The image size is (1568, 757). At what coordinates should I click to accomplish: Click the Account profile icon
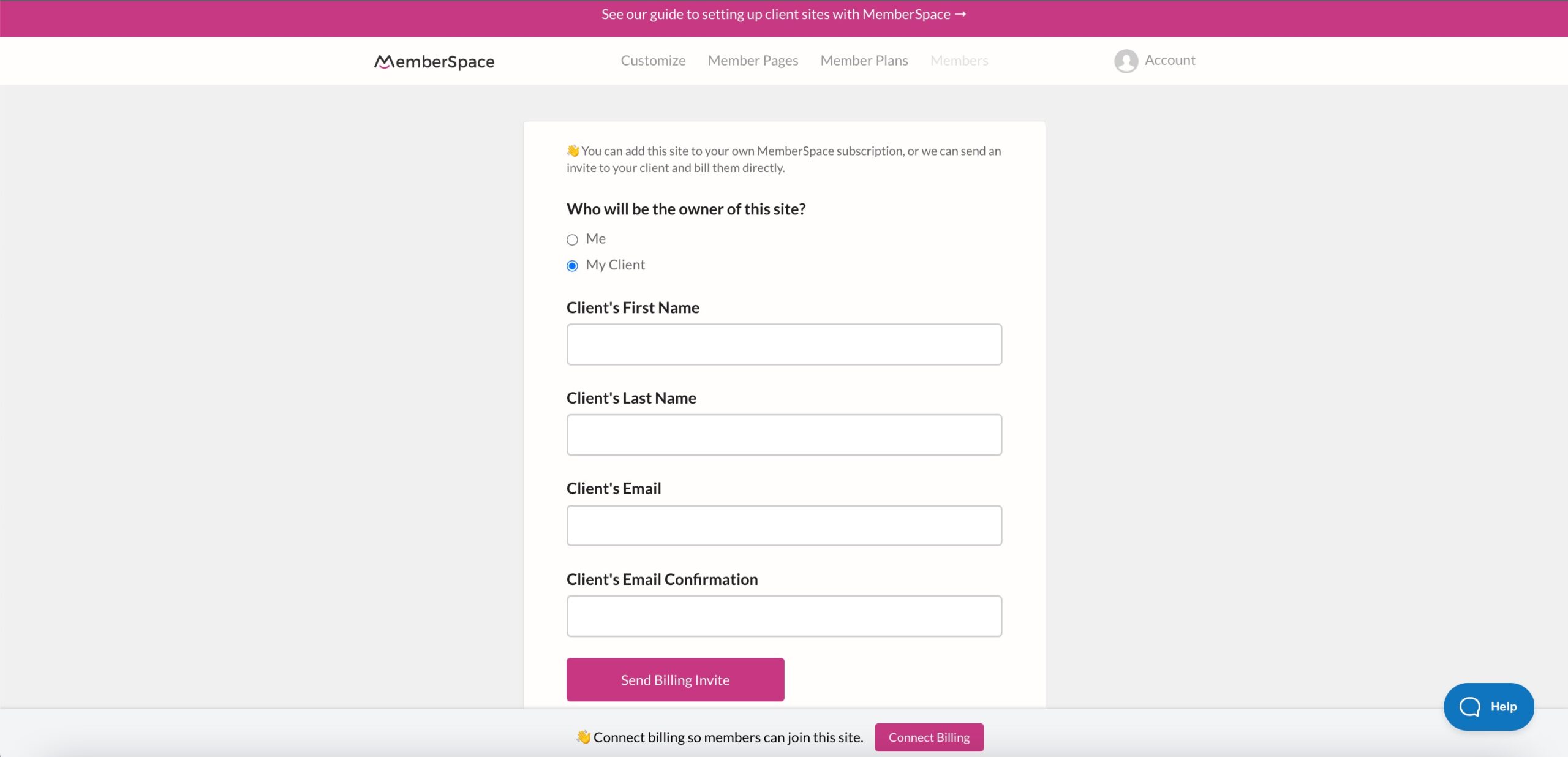1123,60
